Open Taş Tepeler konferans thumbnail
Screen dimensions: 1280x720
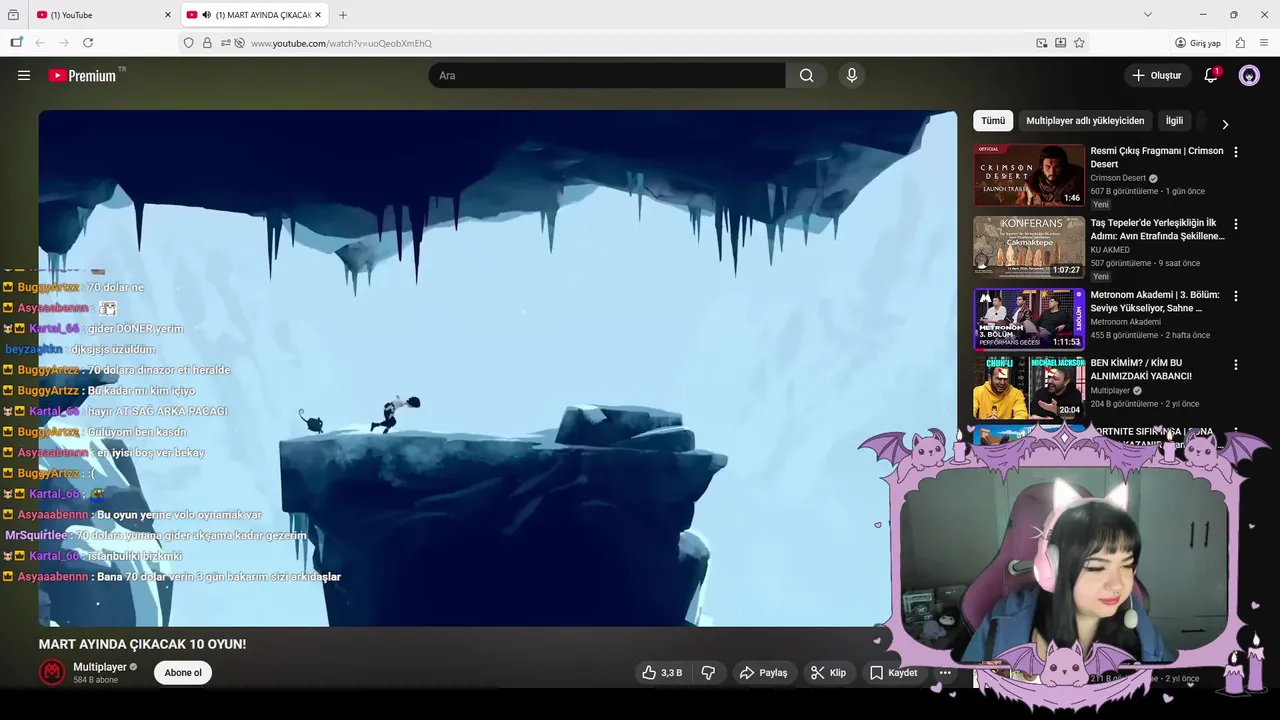[1029, 247]
